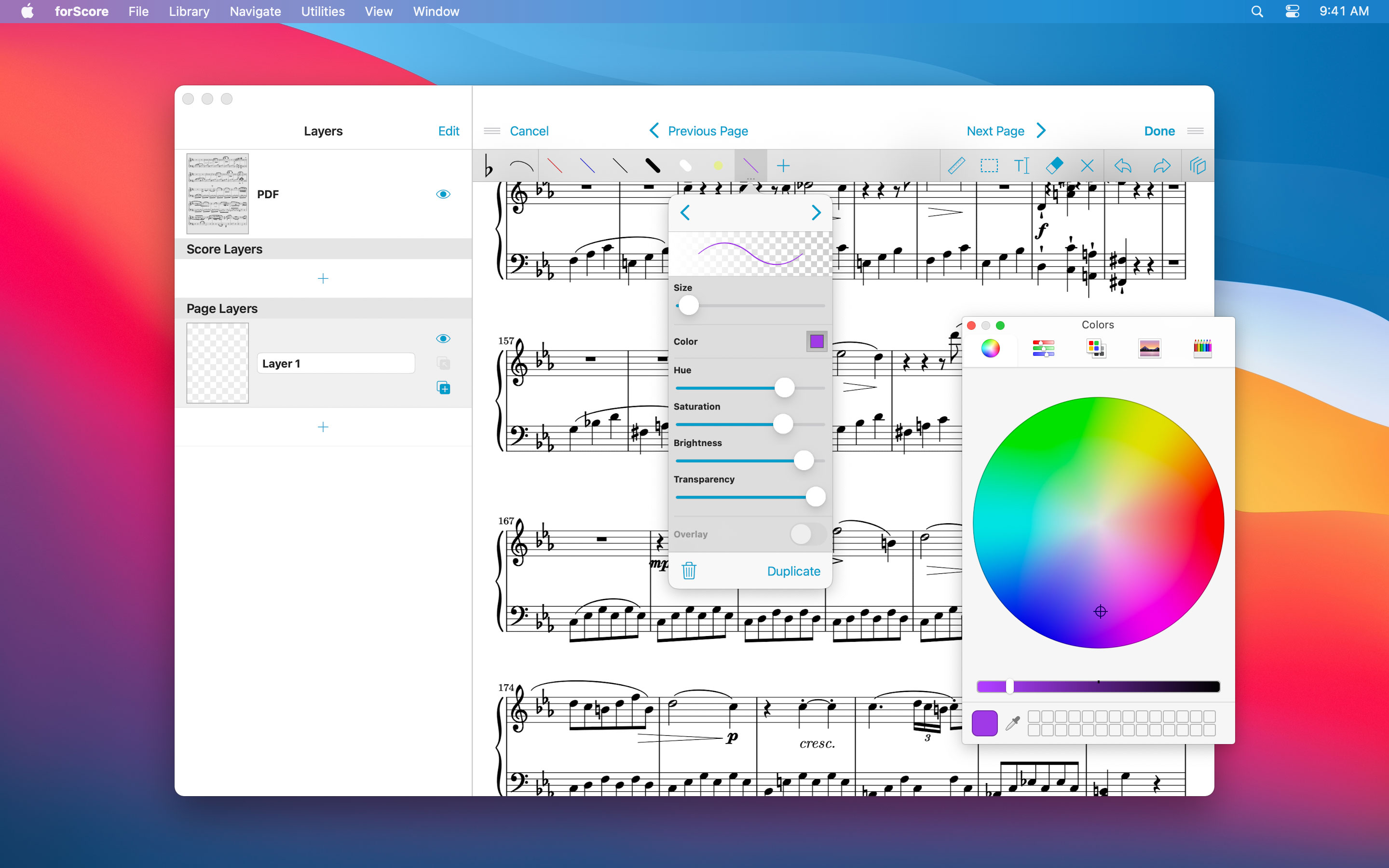The width and height of the screenshot is (1389, 868).
Task: Click Edit in Layers panel
Action: (x=448, y=131)
